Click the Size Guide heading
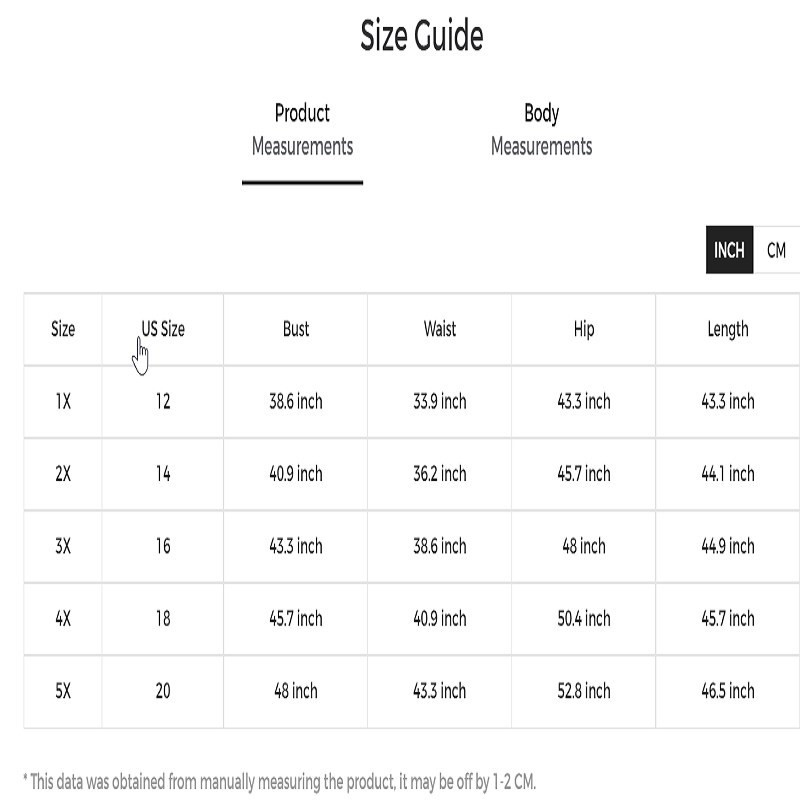Image resolution: width=800 pixels, height=800 pixels. point(422,37)
